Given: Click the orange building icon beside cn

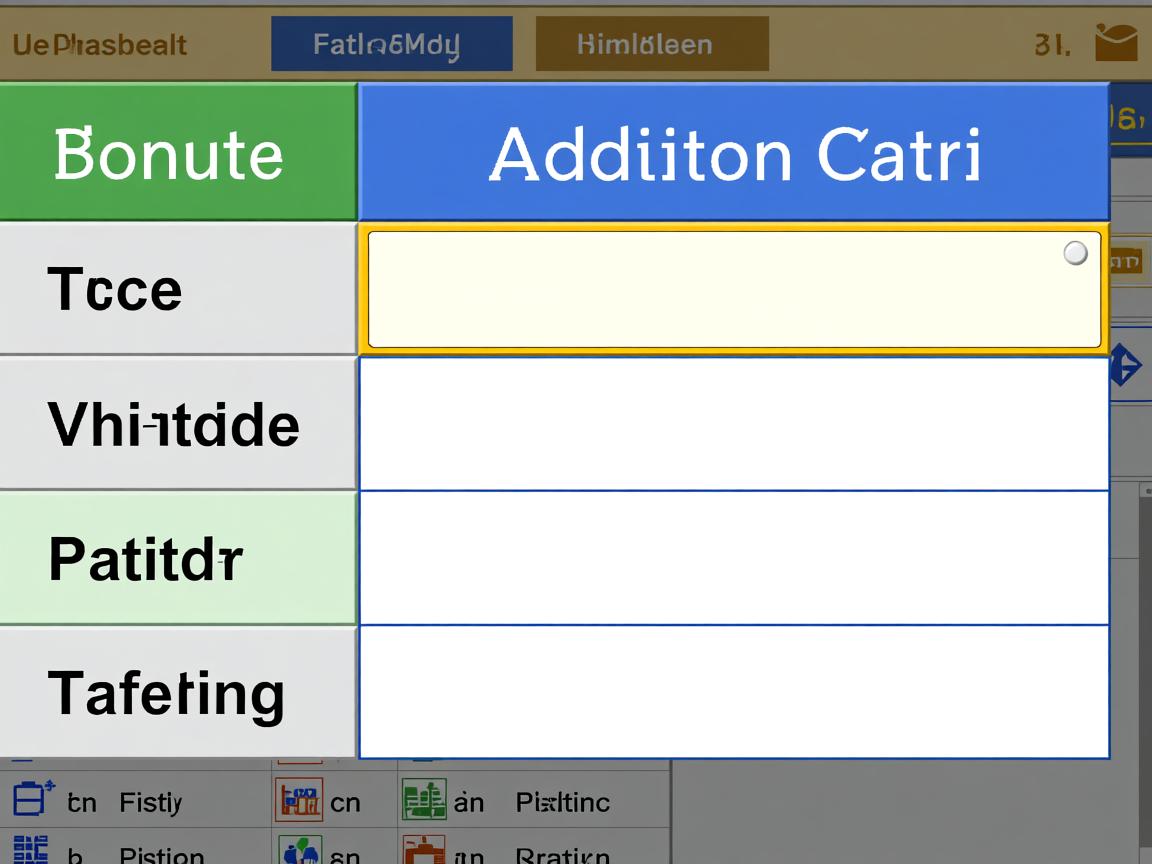Looking at the screenshot, I should coord(298,800).
